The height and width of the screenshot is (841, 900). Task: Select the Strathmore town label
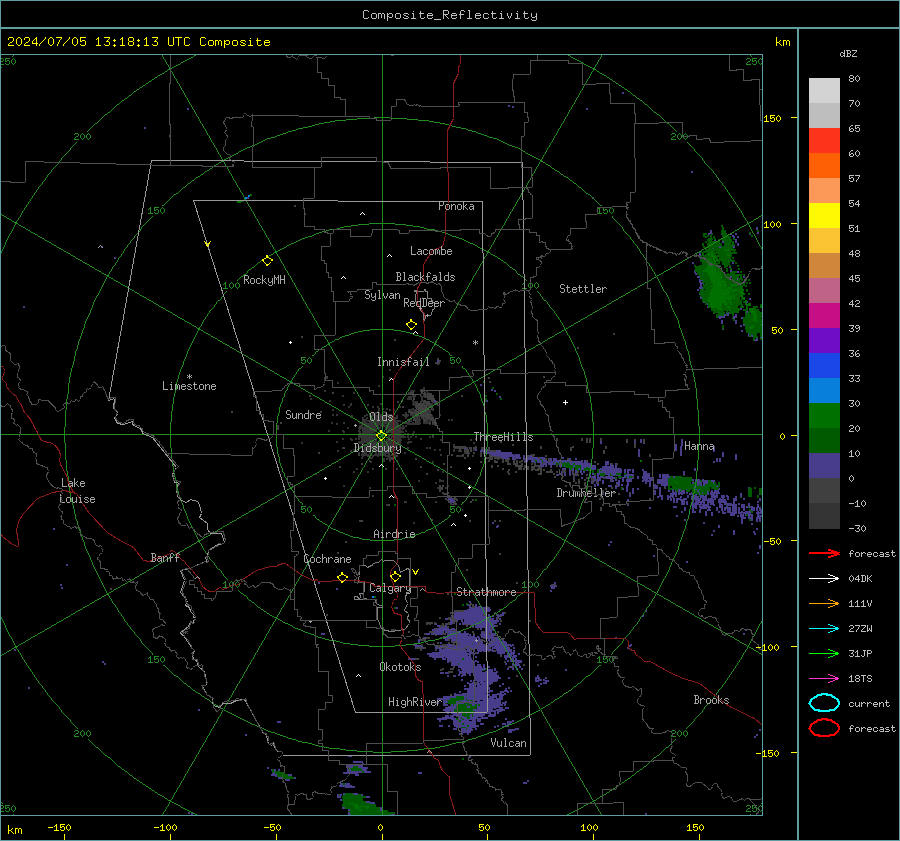point(486,592)
